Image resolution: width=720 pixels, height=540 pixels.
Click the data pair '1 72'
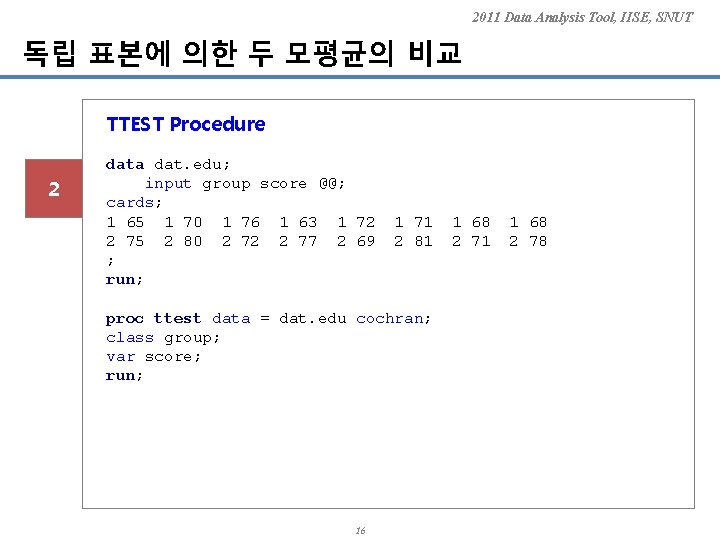(x=356, y=222)
